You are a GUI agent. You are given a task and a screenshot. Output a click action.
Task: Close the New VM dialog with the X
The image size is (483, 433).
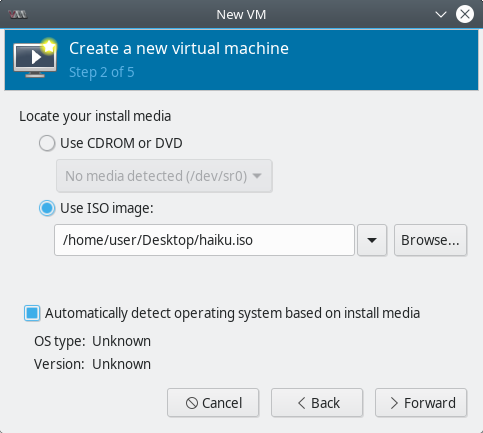[465, 14]
